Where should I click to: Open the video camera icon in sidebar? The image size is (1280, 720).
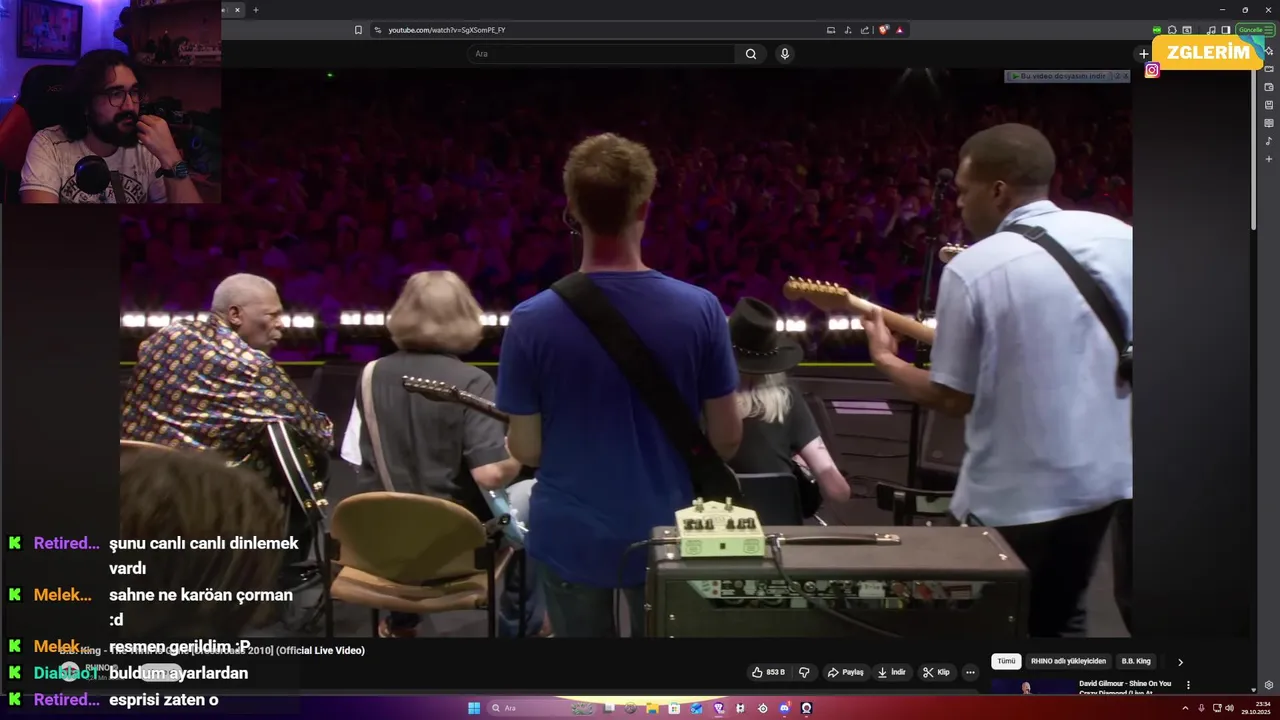[1269, 69]
